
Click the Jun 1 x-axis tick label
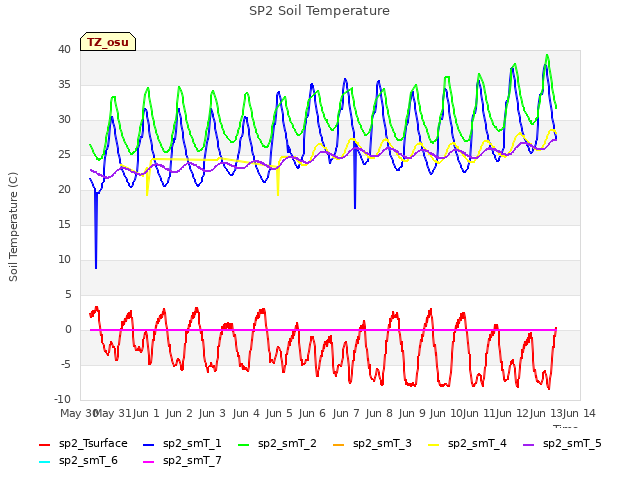[x=146, y=413]
